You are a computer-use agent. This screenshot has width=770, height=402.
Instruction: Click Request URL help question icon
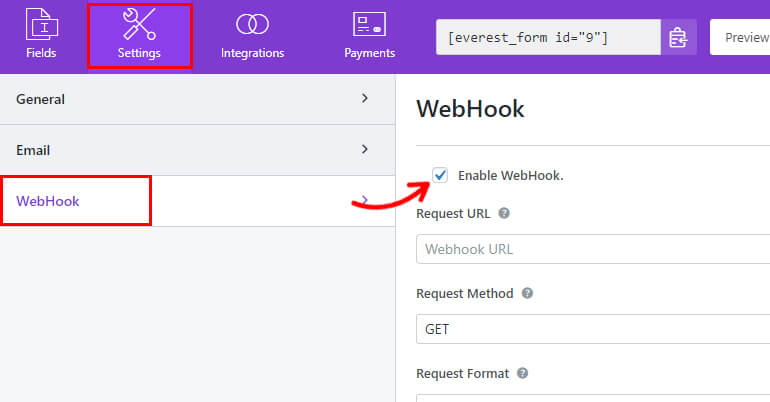504,214
